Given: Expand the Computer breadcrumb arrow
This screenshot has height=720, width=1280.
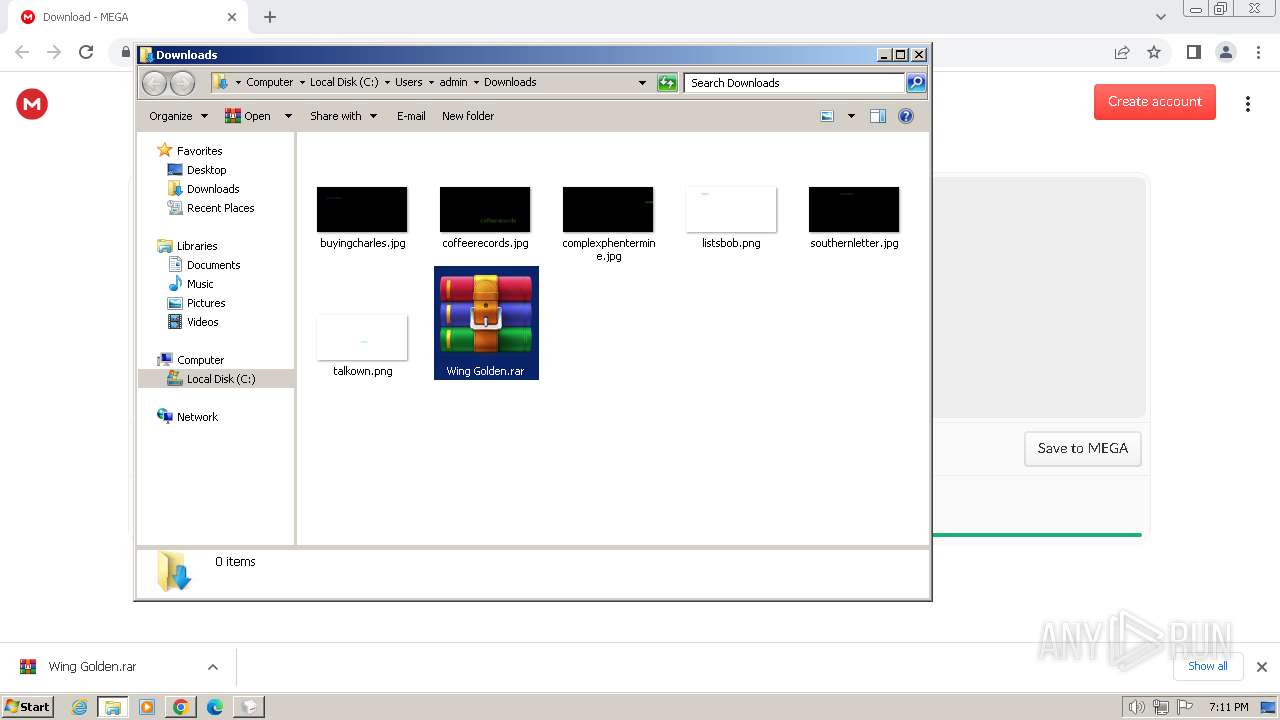Looking at the screenshot, I should [302, 82].
